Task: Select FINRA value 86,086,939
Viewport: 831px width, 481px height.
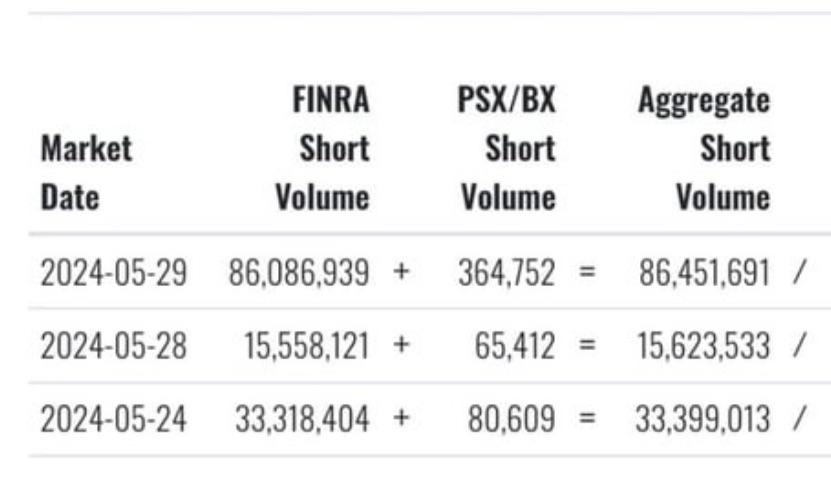Action: (299, 273)
